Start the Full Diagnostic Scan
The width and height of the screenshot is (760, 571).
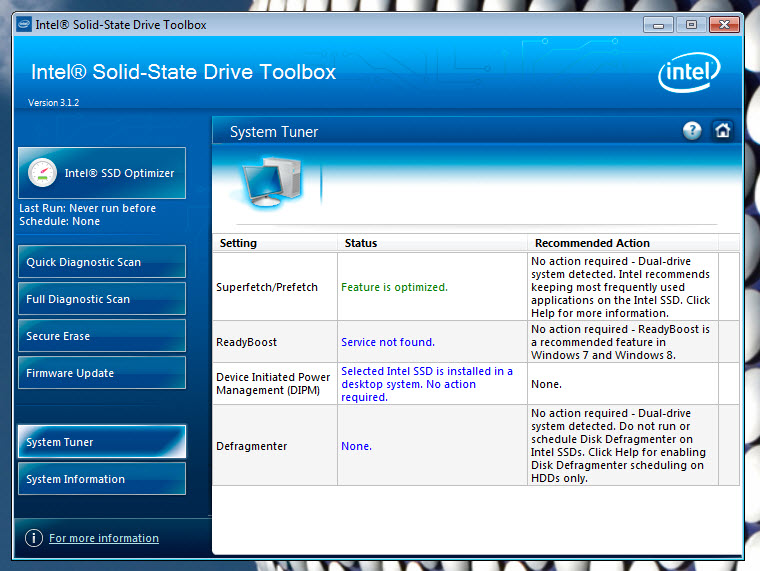[x=102, y=299]
